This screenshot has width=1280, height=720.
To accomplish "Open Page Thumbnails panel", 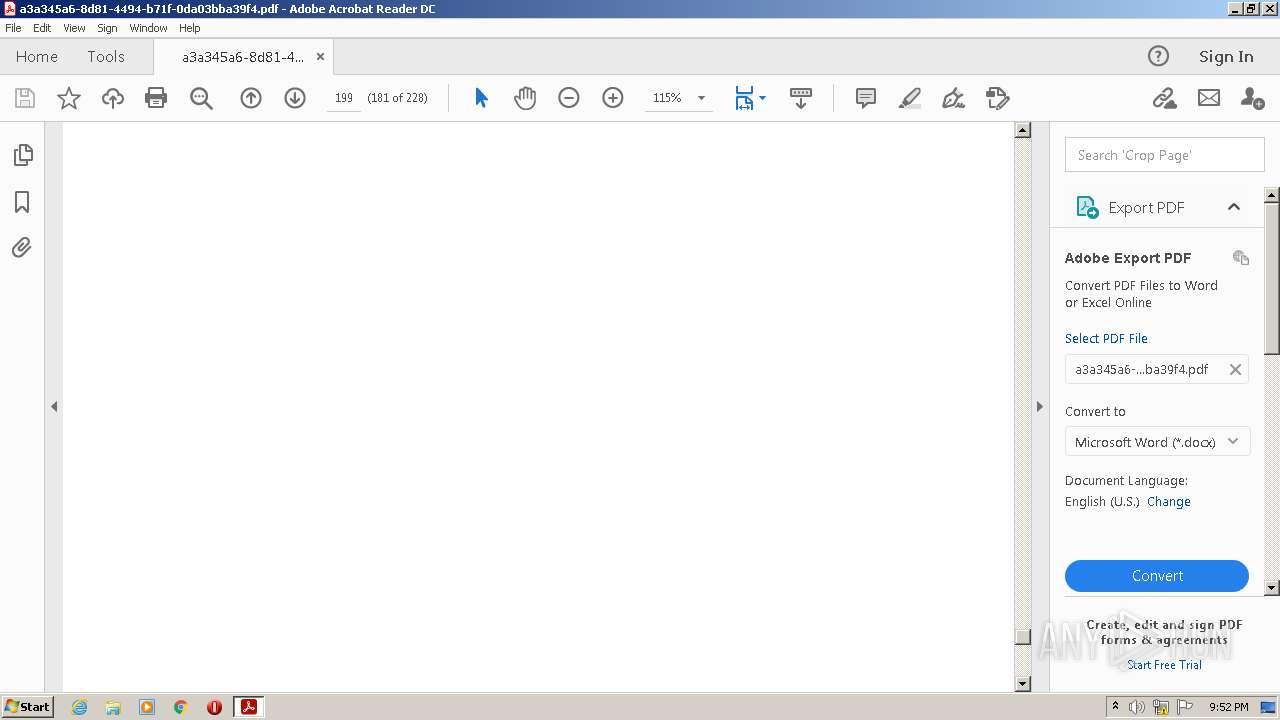I will 22,155.
